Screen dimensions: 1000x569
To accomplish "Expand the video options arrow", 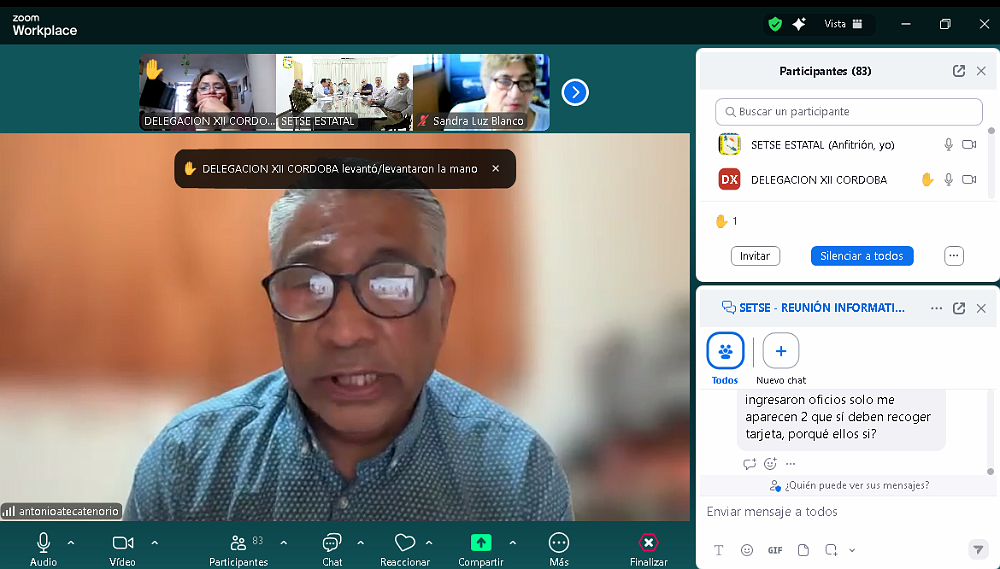I will pyautogui.click(x=154, y=542).
